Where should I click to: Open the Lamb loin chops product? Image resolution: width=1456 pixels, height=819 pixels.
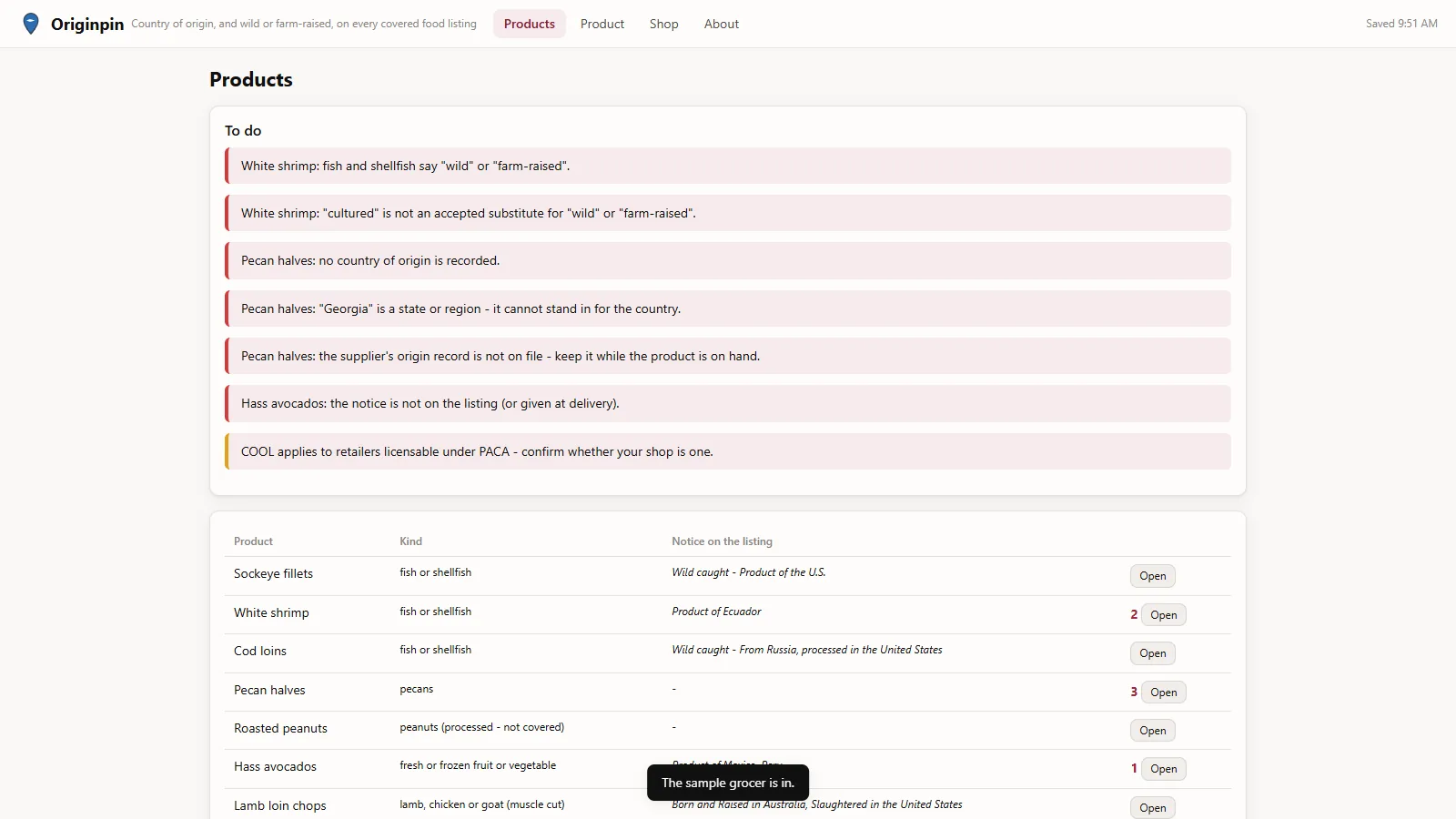click(x=1153, y=808)
